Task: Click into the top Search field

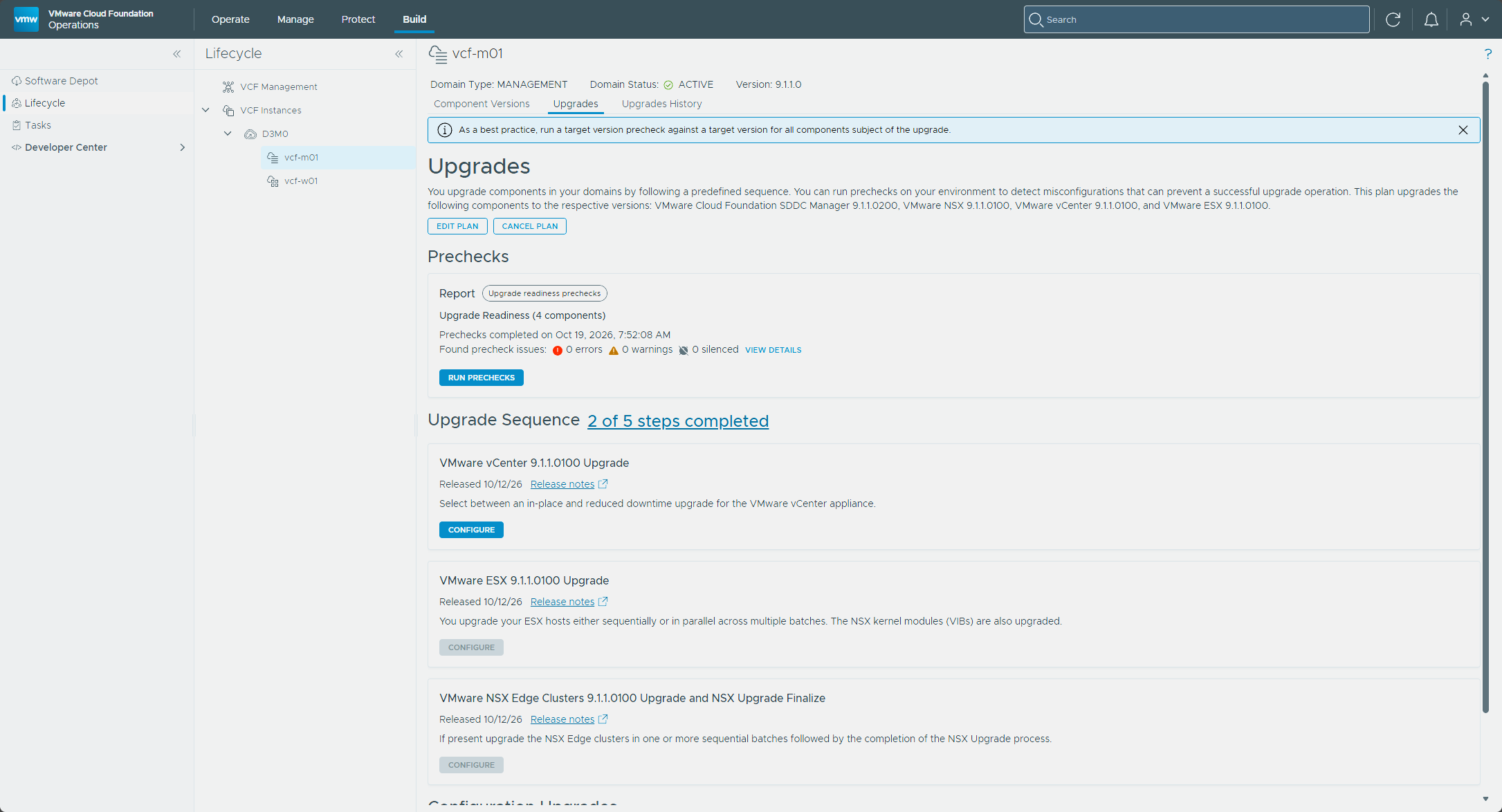Action: 1196,19
